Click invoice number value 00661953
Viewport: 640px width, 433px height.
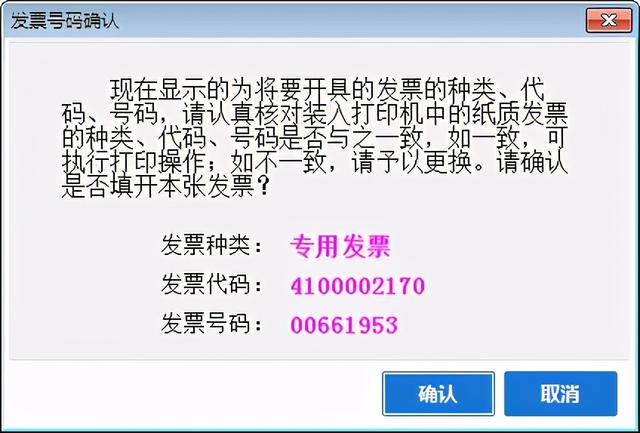344,325
